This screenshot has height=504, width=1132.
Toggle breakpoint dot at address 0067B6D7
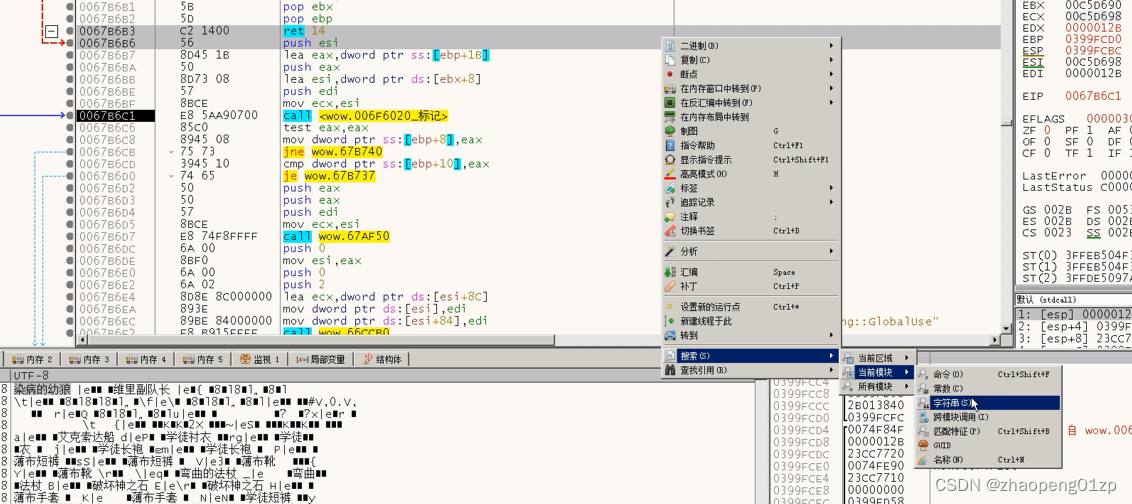pyautogui.click(x=69, y=236)
